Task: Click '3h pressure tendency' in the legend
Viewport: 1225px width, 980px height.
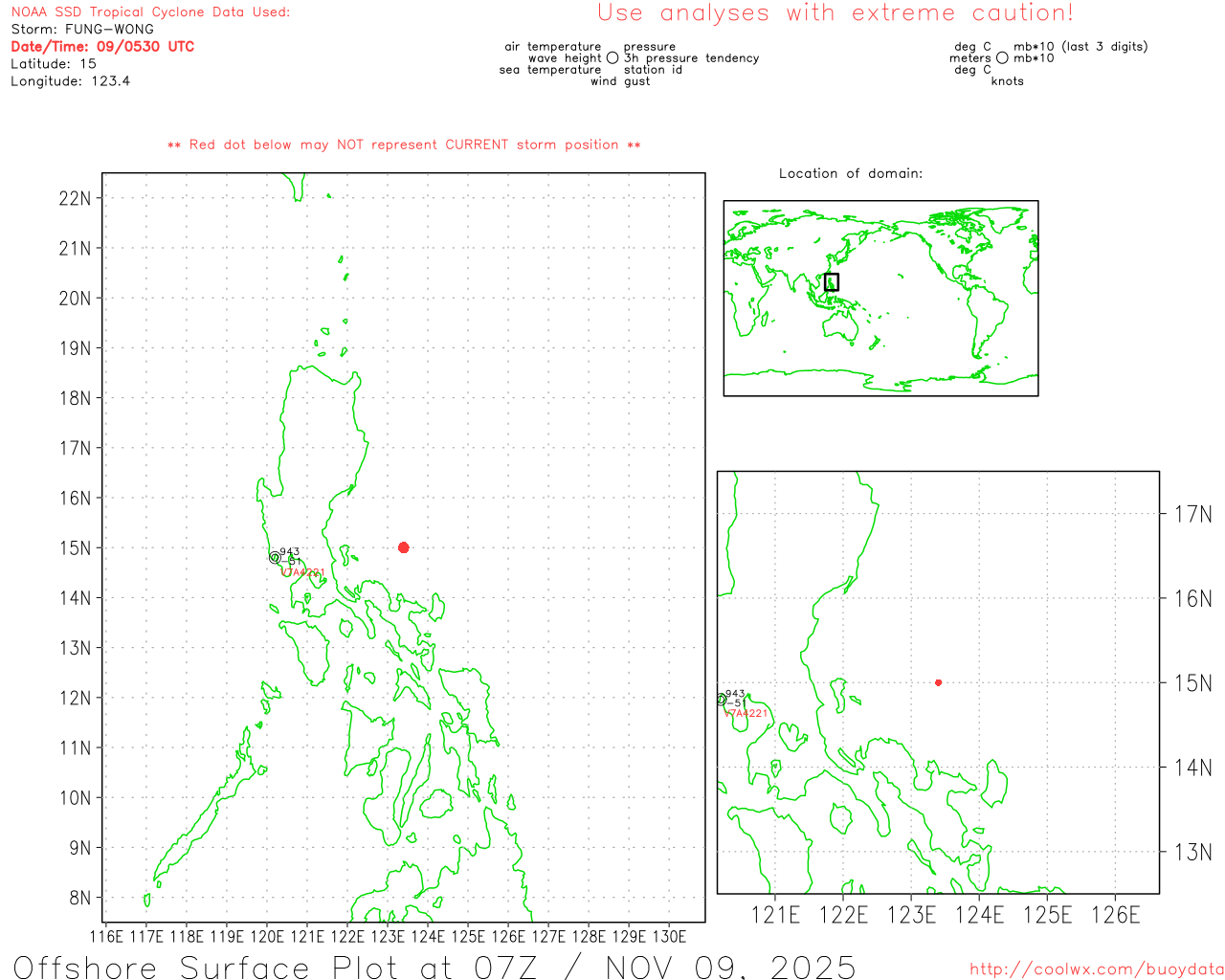Action: coord(692,58)
